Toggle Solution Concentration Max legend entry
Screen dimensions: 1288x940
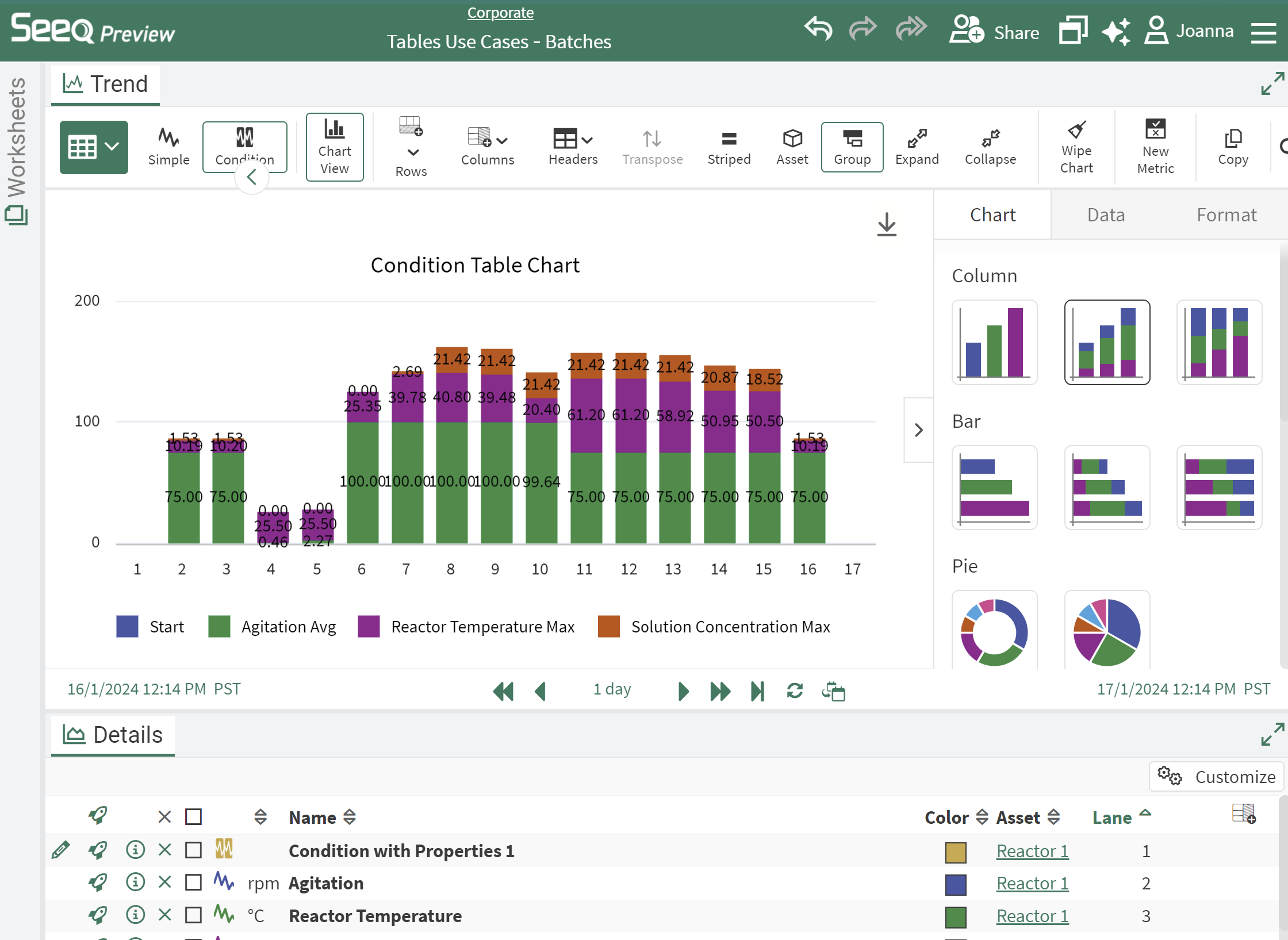(x=714, y=627)
